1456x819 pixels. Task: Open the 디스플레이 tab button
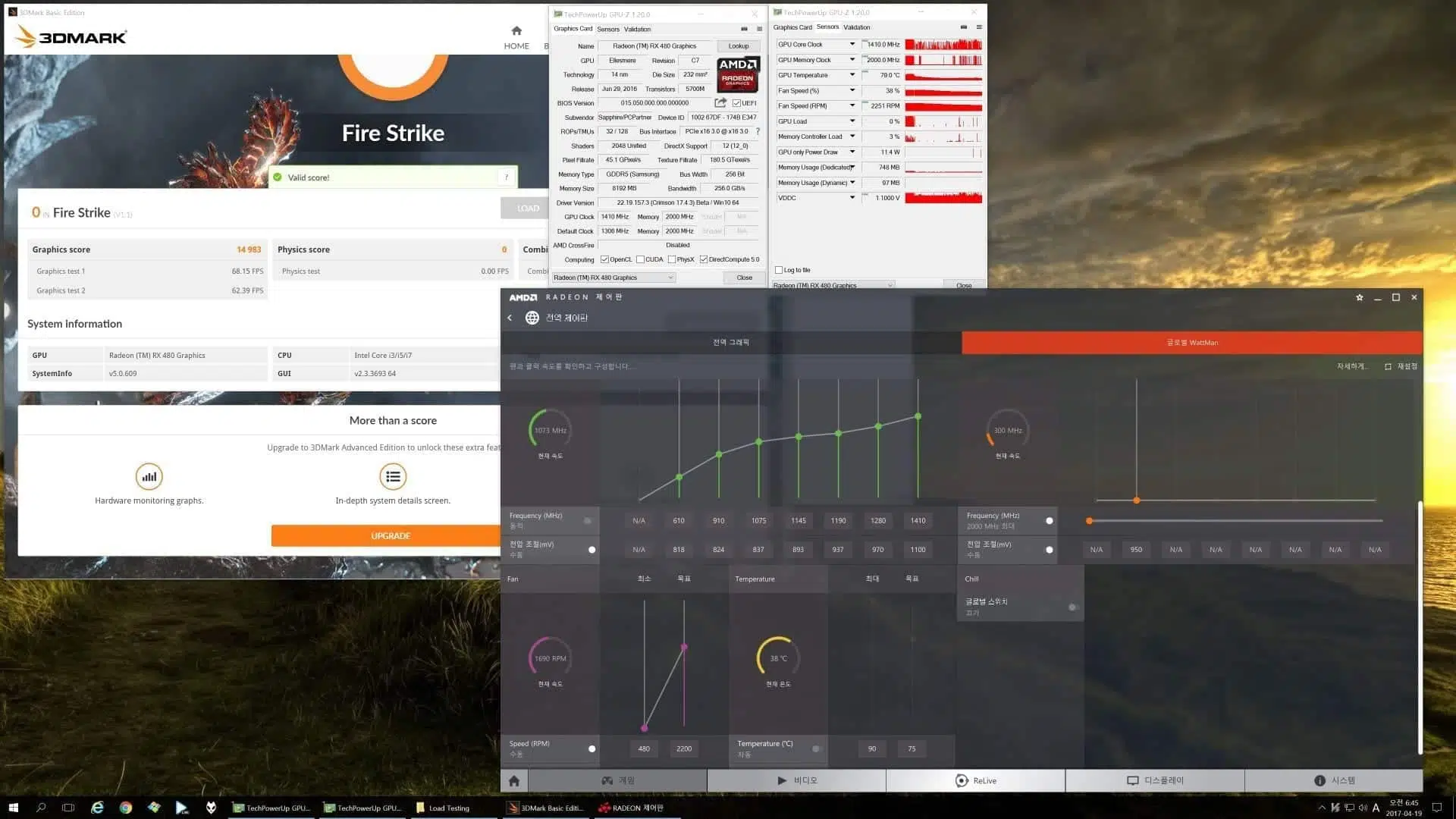click(x=1155, y=780)
